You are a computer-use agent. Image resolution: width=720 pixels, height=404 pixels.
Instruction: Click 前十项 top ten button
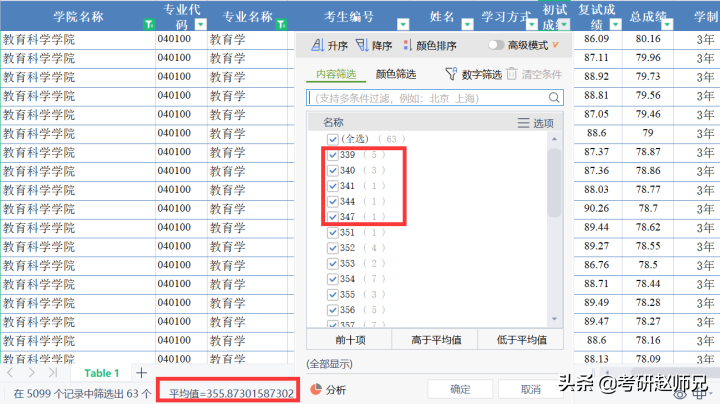(x=349, y=340)
